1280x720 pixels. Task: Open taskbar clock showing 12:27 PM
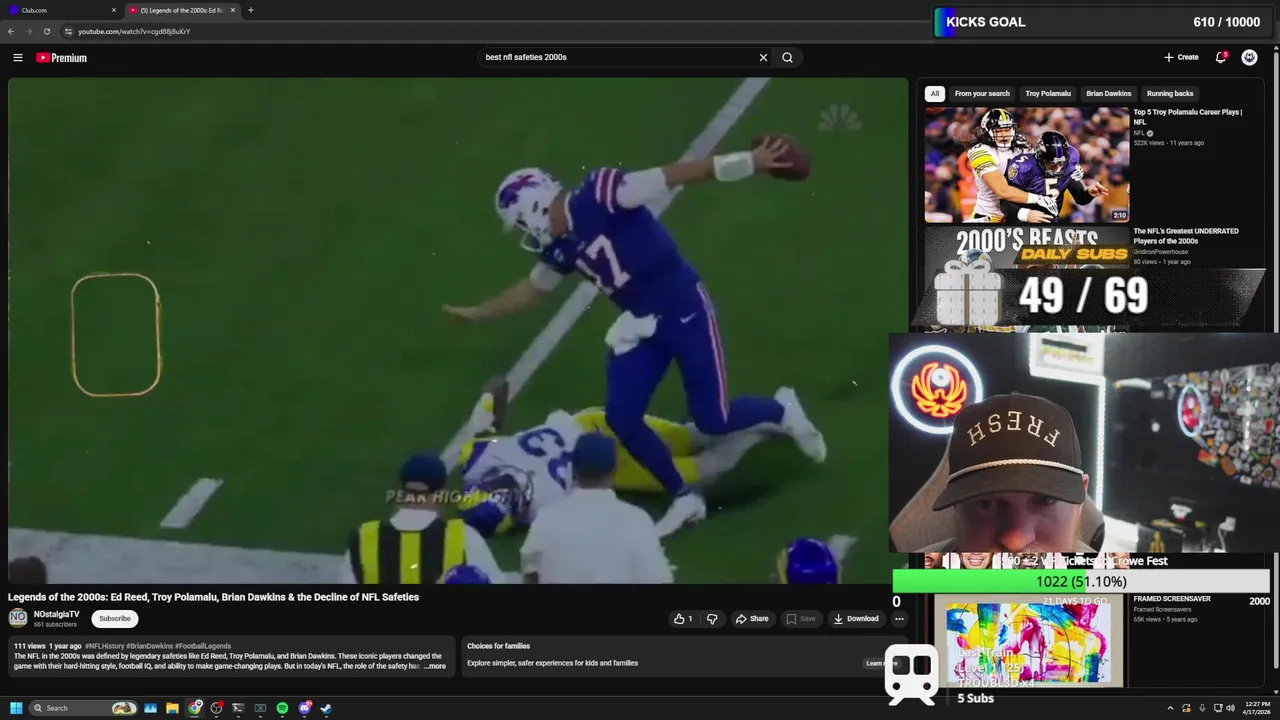[1257, 708]
